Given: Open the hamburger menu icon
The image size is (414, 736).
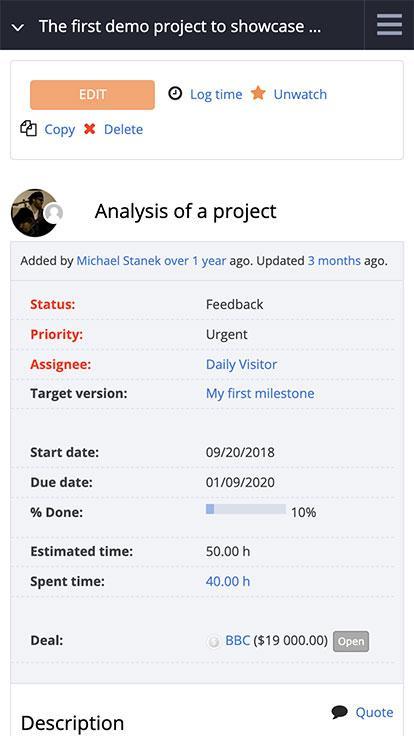Looking at the screenshot, I should [x=389, y=25].
